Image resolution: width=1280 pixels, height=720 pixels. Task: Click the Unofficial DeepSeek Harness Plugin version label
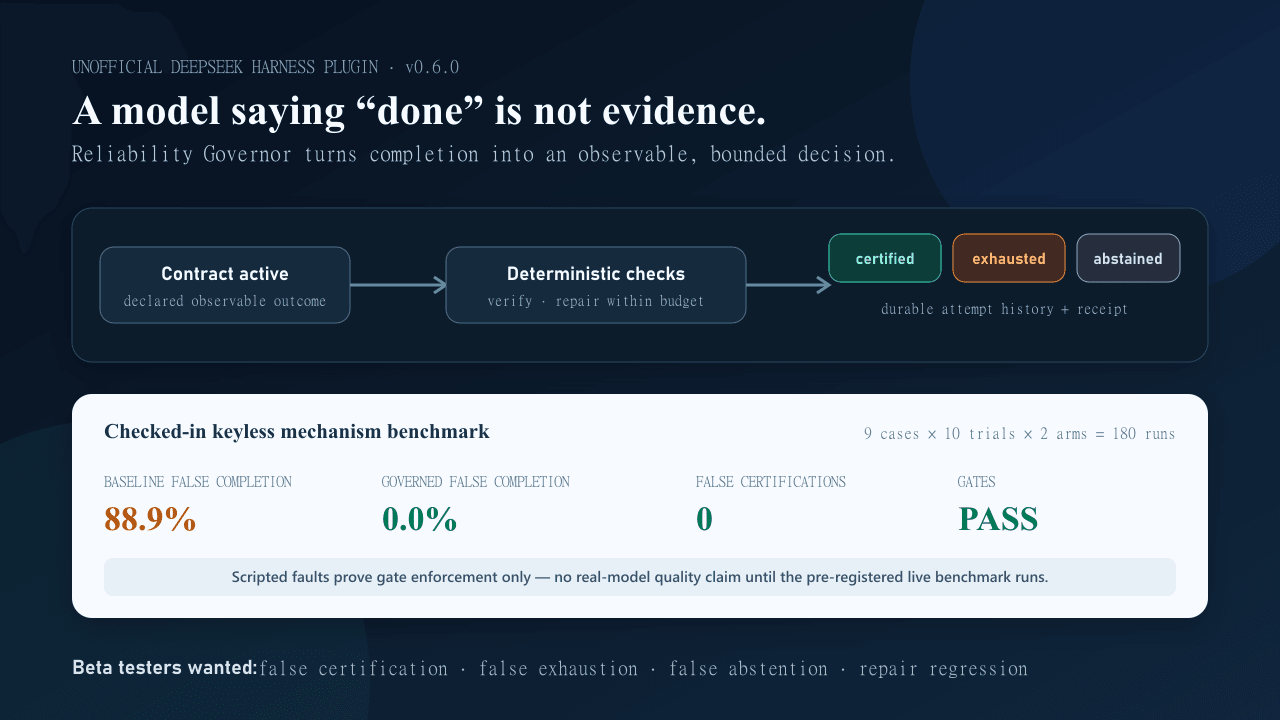(x=265, y=67)
